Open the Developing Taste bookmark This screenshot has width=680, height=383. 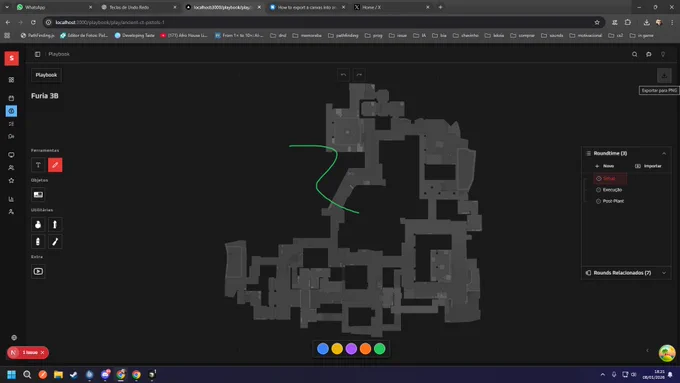click(x=134, y=36)
